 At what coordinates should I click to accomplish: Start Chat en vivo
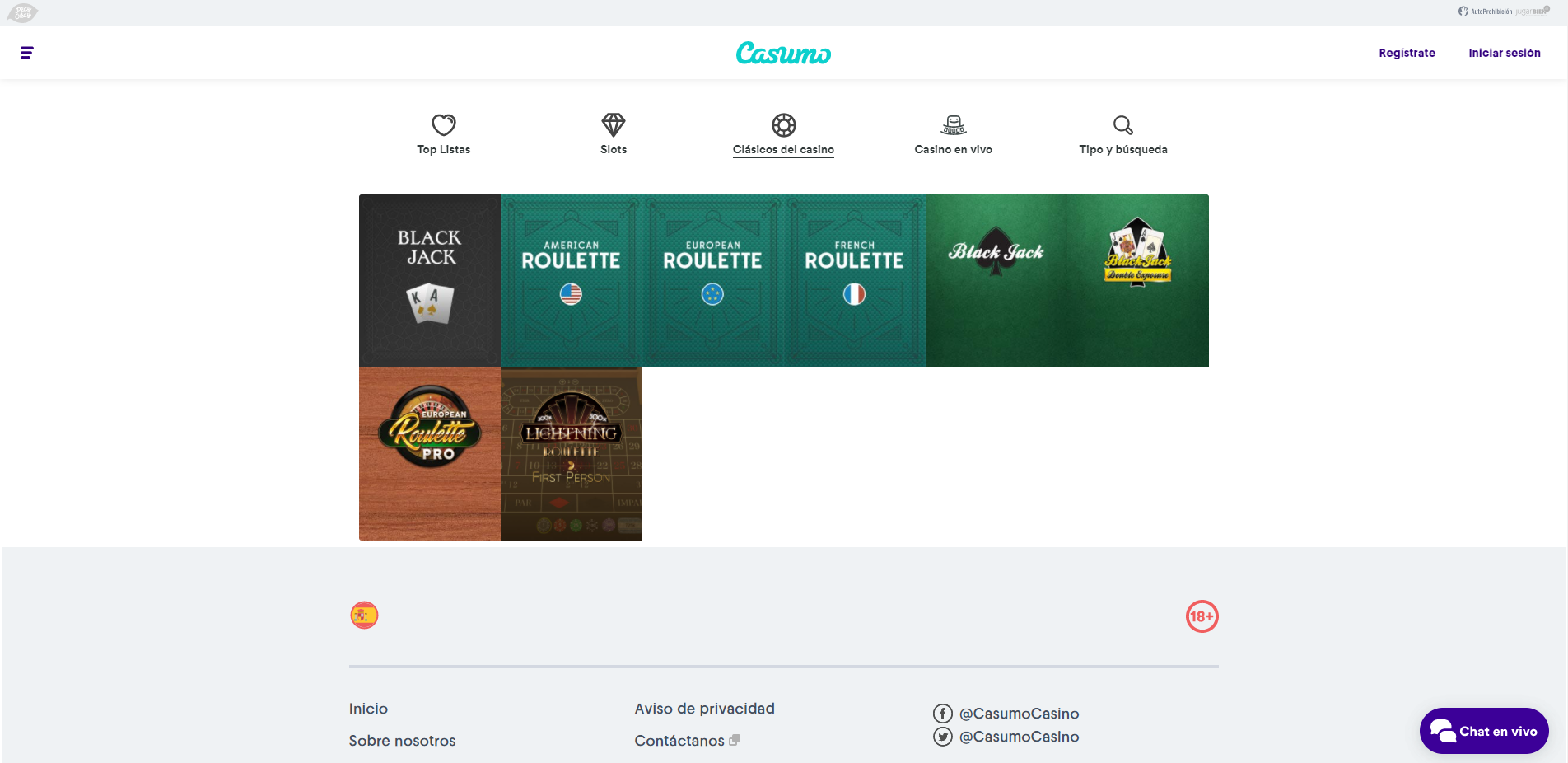tap(1484, 731)
